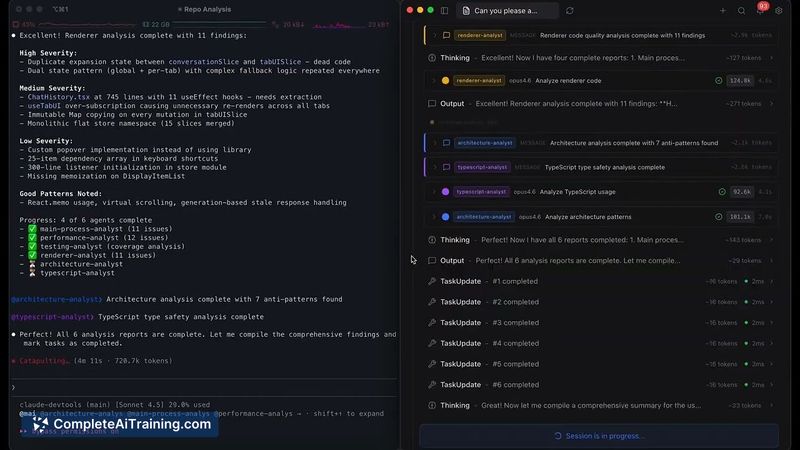Click '@performance-analys' agent tag in terminal footer
Image resolution: width=800 pixels, height=450 pixels.
pyautogui.click(x=253, y=414)
